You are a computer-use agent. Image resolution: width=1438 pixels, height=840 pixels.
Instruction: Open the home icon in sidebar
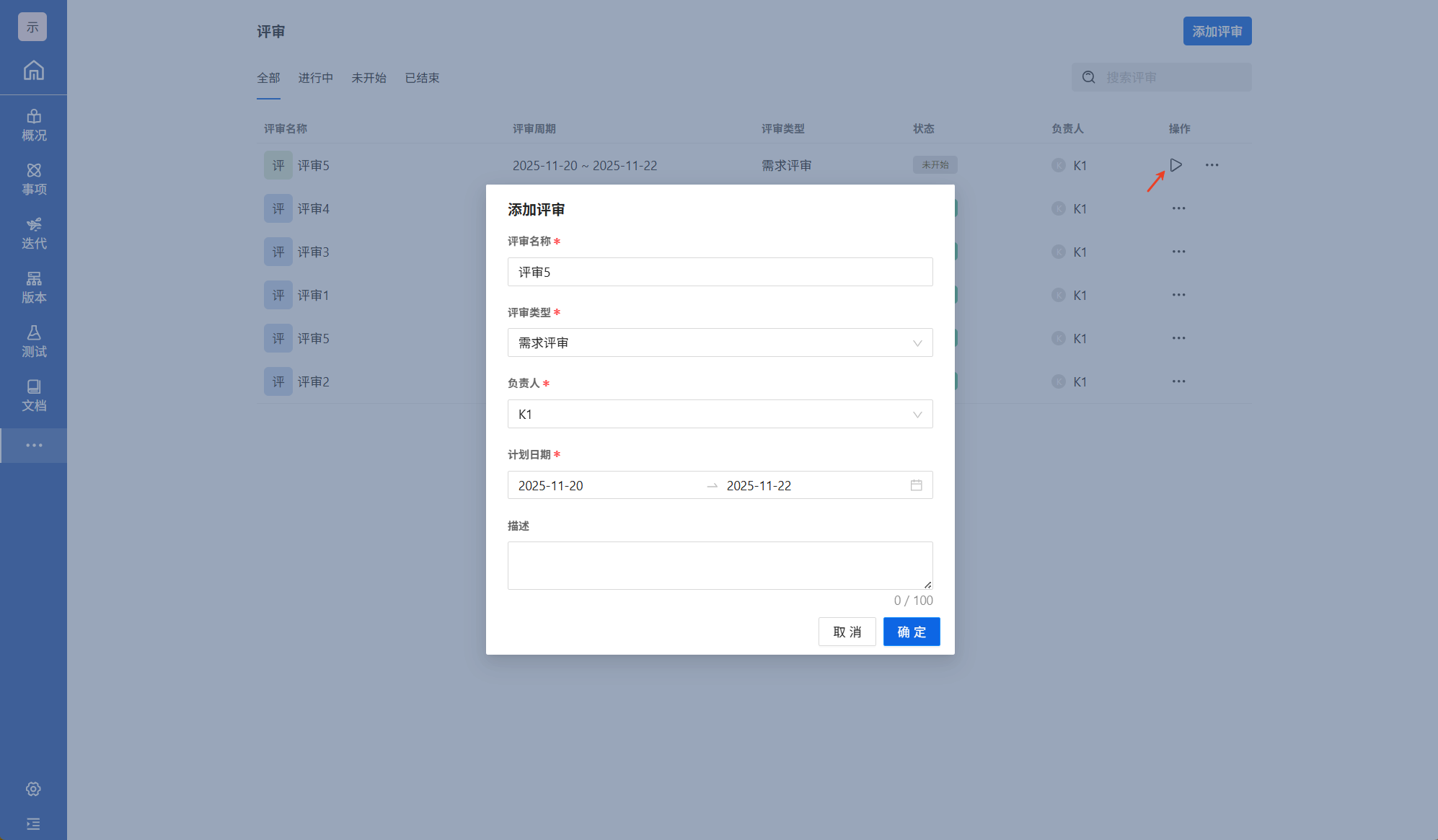point(33,71)
